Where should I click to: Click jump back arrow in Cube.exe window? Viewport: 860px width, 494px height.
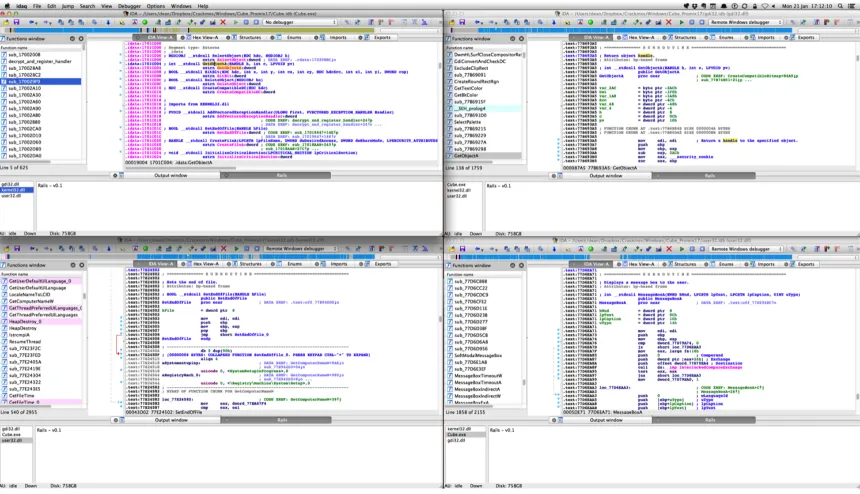click(x=32, y=22)
